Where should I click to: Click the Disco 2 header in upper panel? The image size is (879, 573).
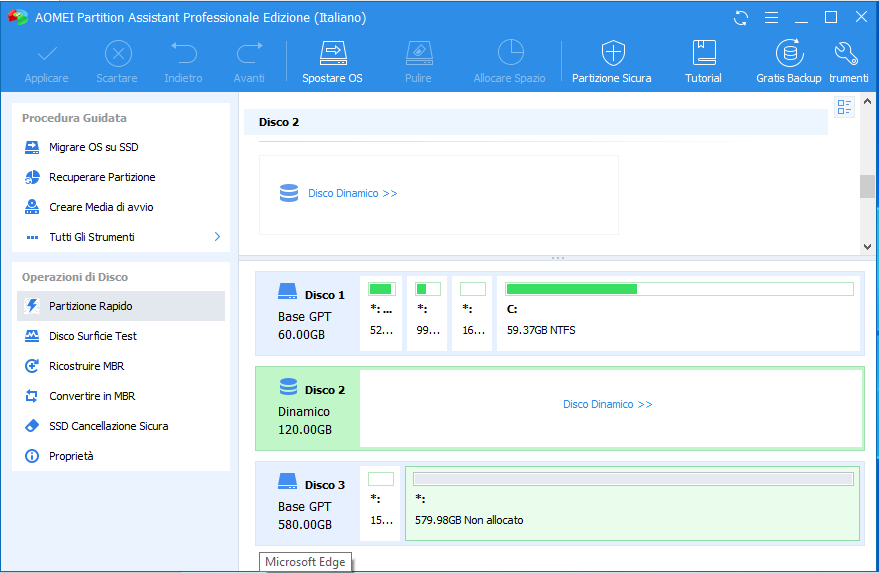(x=535, y=122)
